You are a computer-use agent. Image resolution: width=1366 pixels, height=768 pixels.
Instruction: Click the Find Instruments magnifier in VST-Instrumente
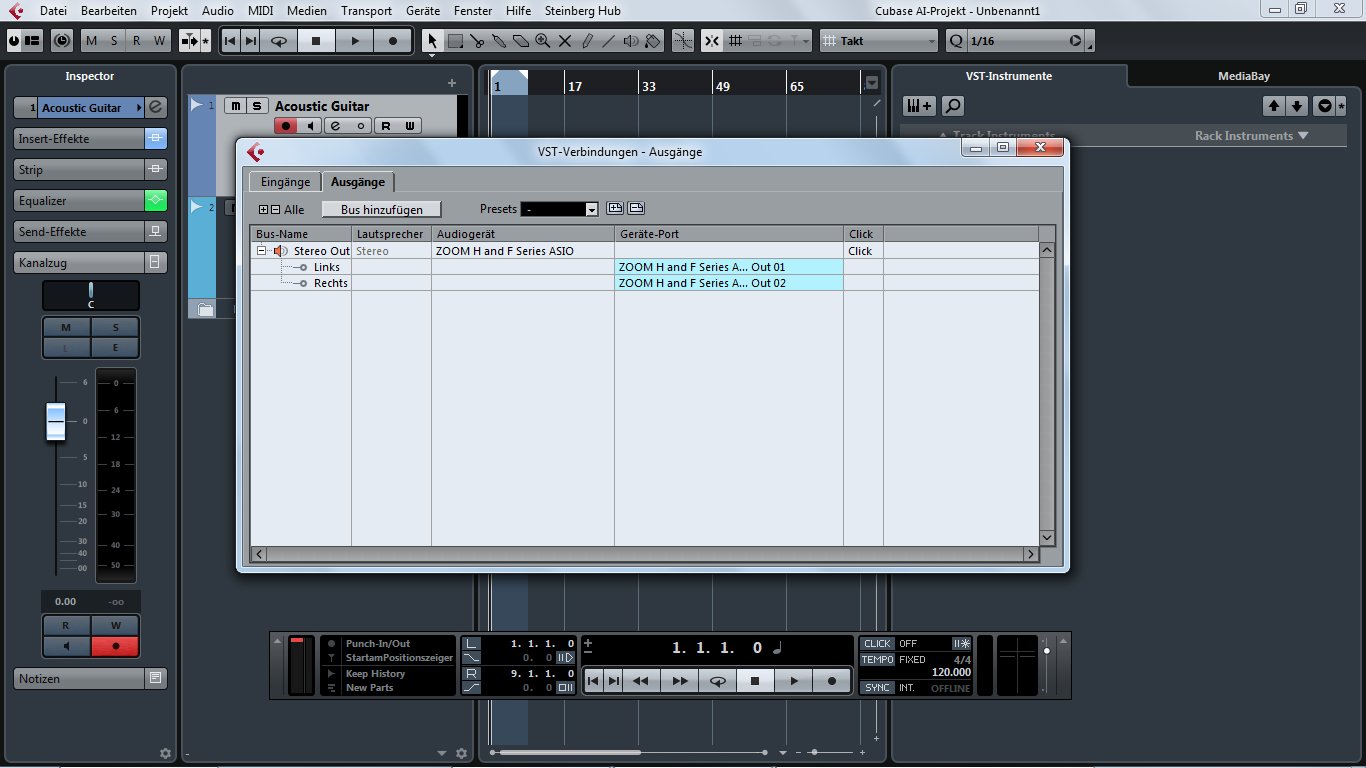point(952,105)
